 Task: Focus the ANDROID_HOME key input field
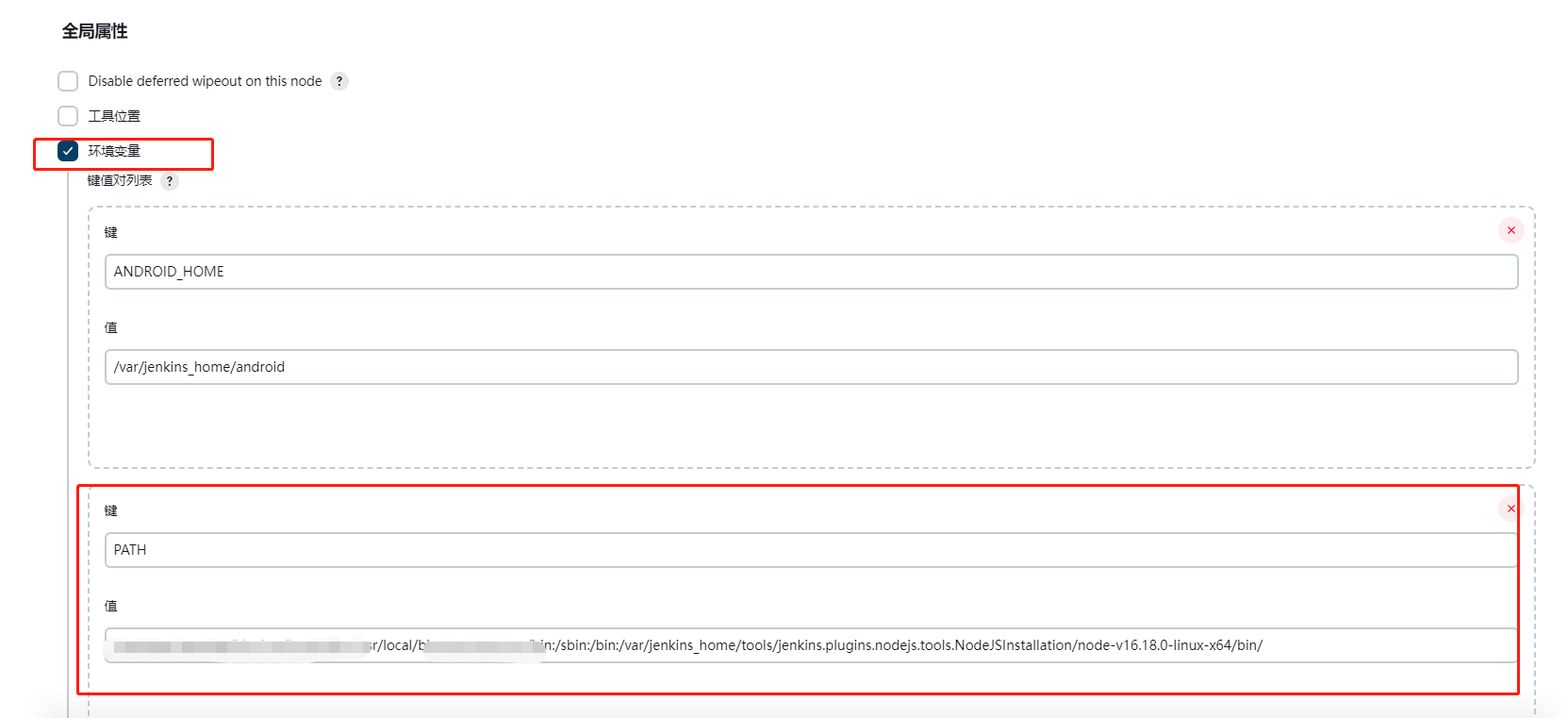tap(811, 272)
